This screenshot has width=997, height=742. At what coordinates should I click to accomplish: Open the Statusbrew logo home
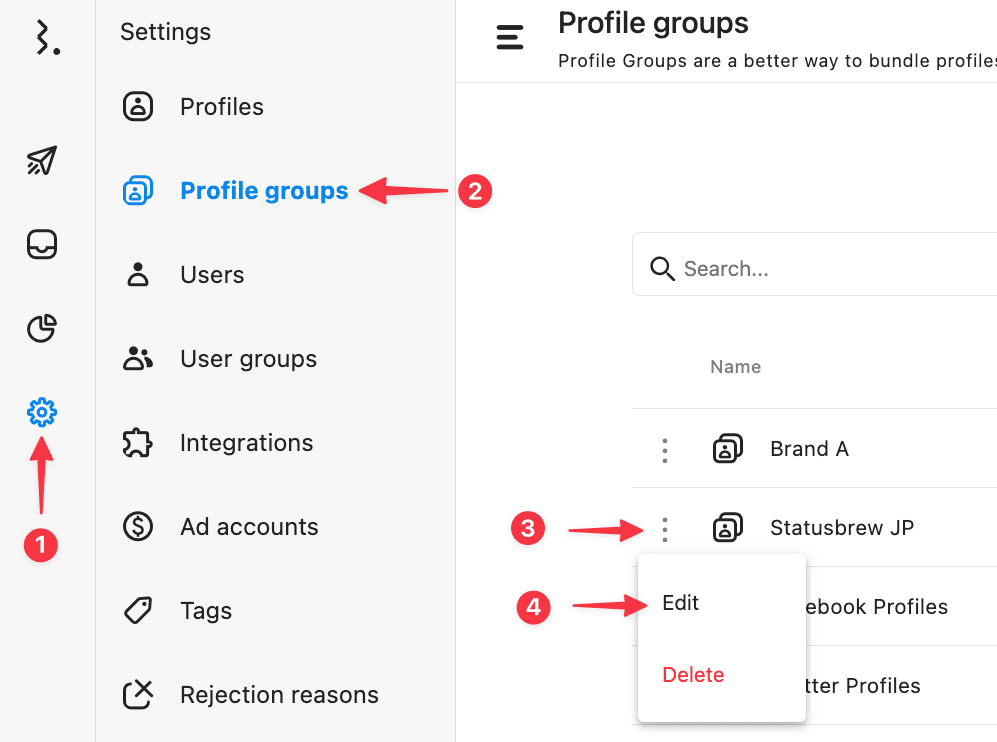pyautogui.click(x=46, y=38)
